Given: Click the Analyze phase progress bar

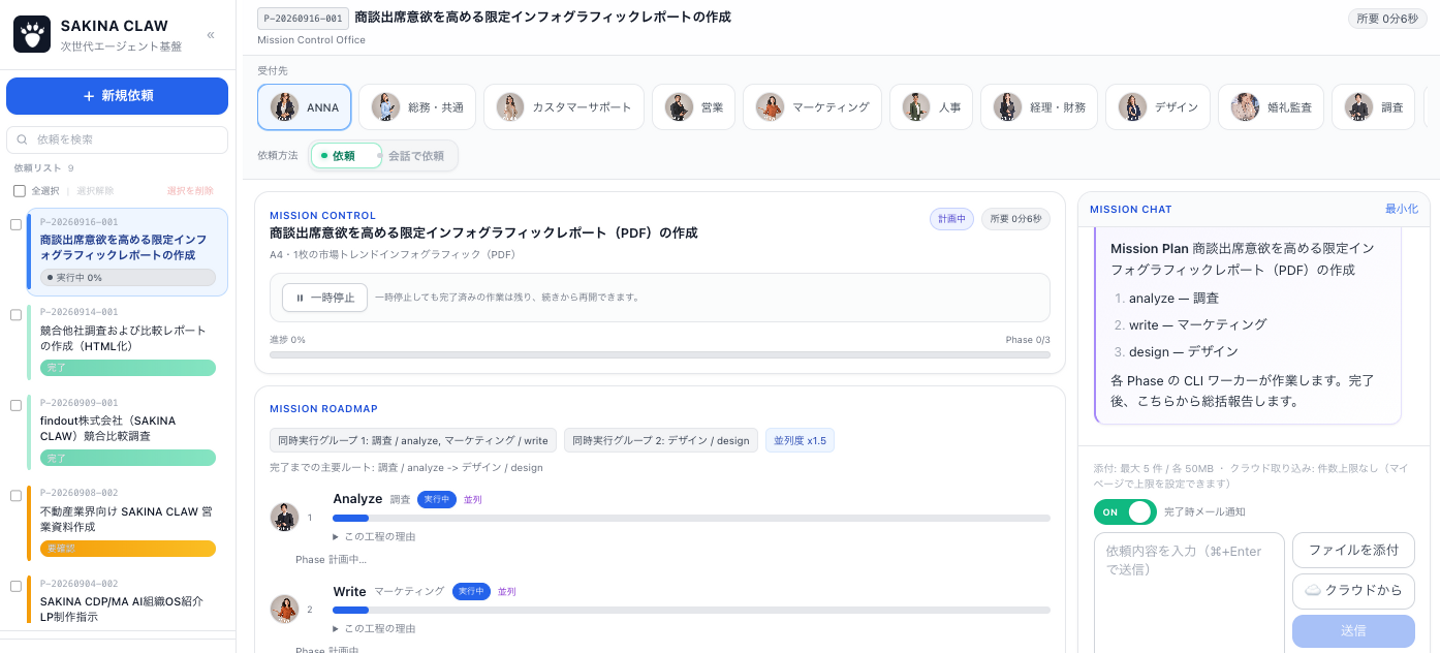Looking at the screenshot, I should (691, 518).
